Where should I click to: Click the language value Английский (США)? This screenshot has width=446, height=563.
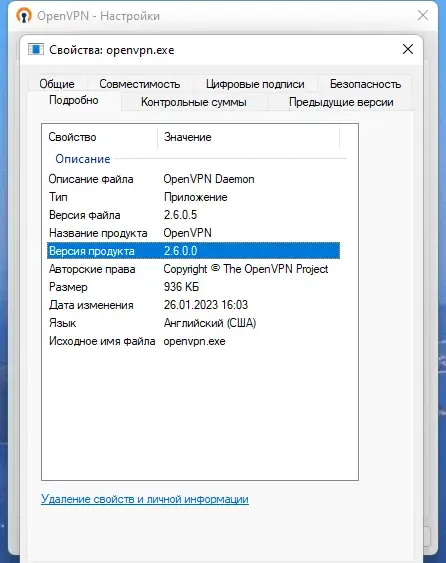click(x=210, y=323)
